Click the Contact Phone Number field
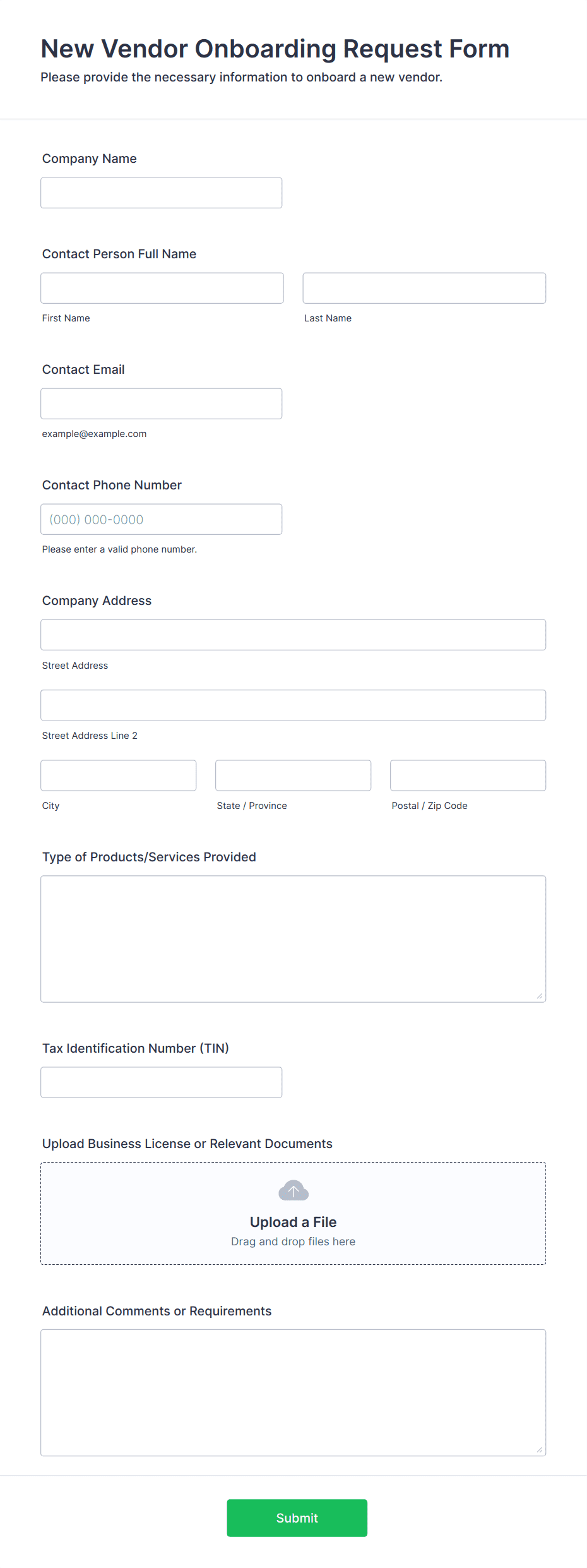The height and width of the screenshot is (1568, 587). point(162,519)
